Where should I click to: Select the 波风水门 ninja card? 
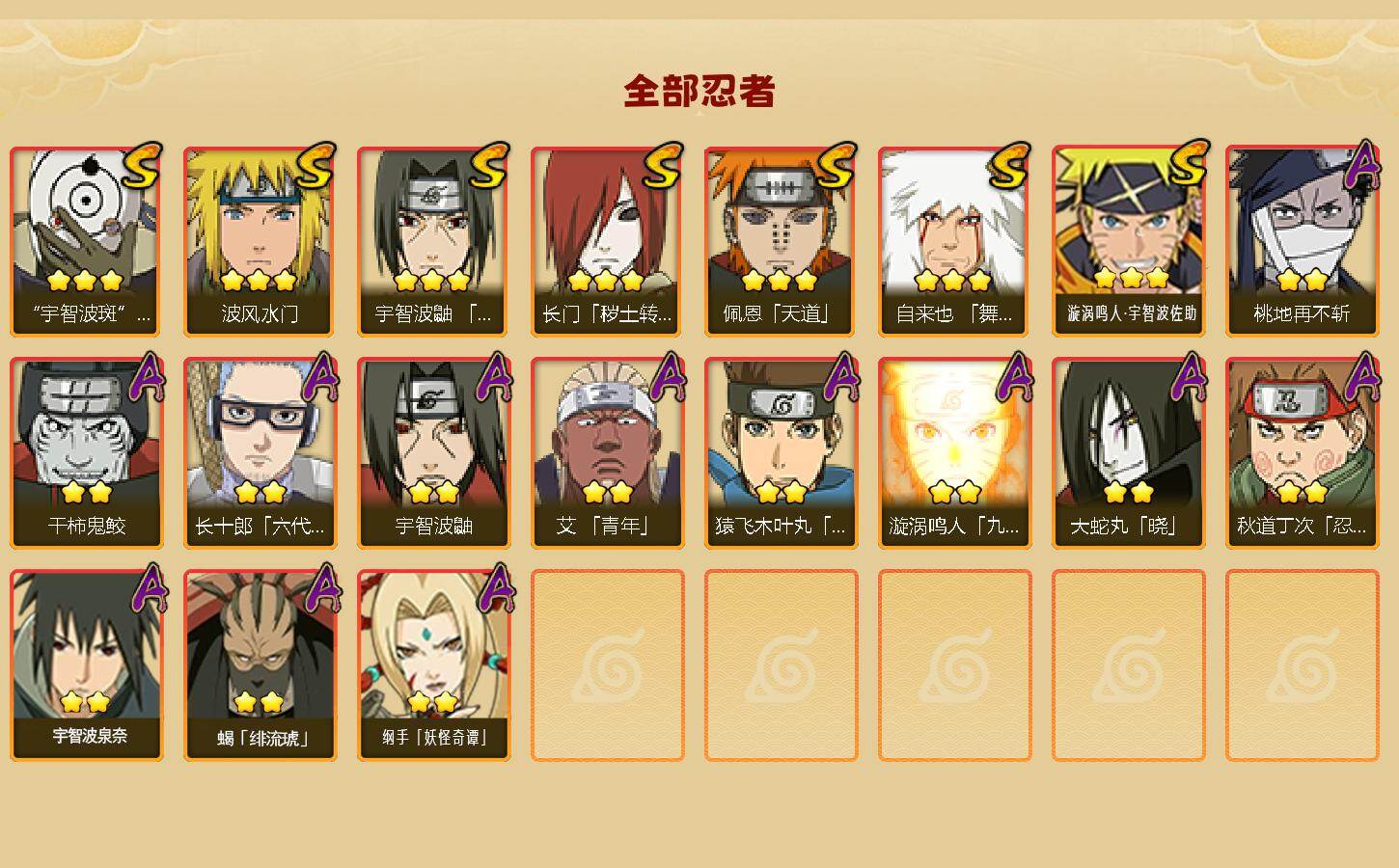pyautogui.click(x=260, y=241)
